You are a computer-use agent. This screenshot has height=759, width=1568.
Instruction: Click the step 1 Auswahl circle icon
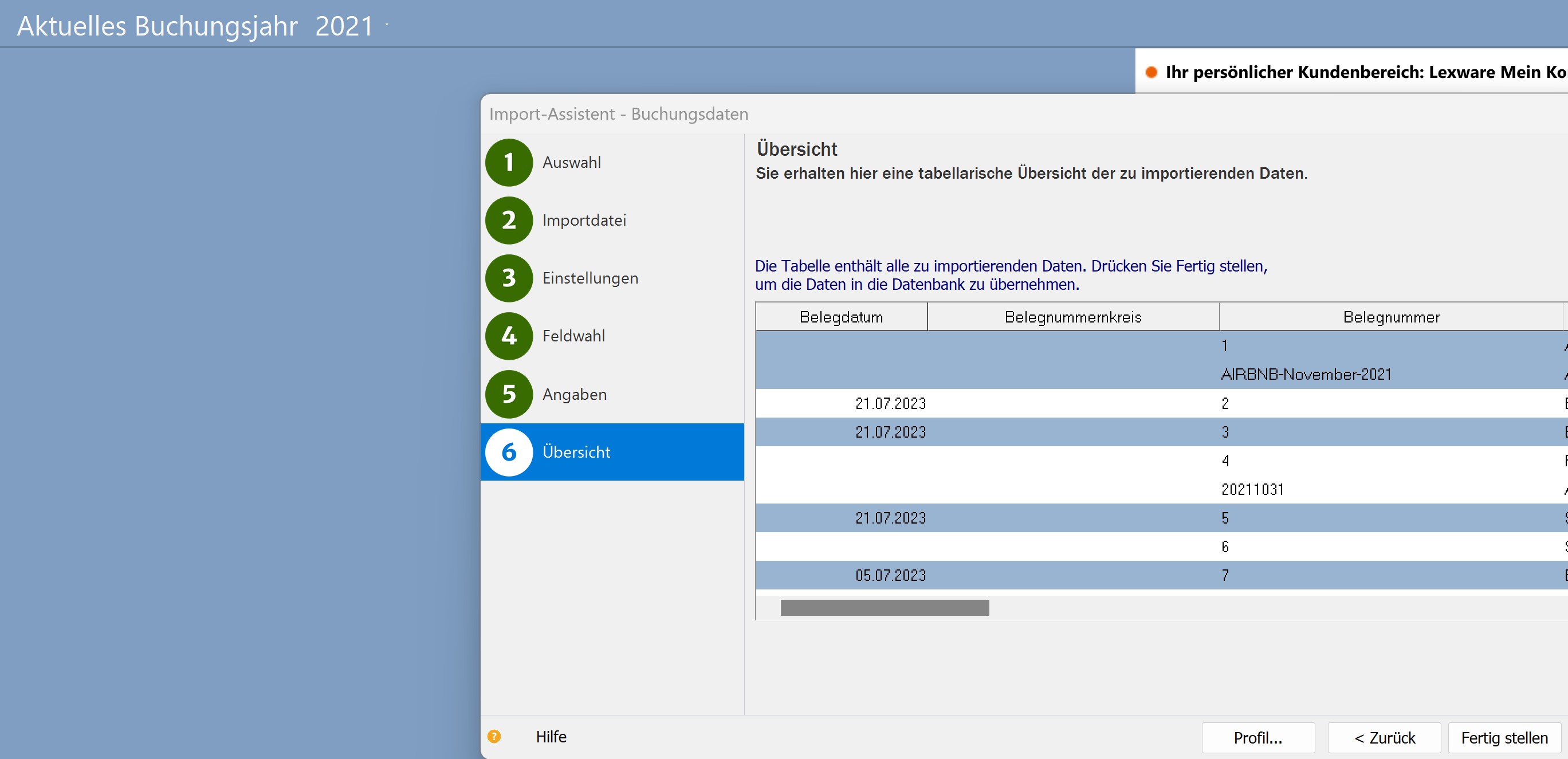pyautogui.click(x=509, y=163)
